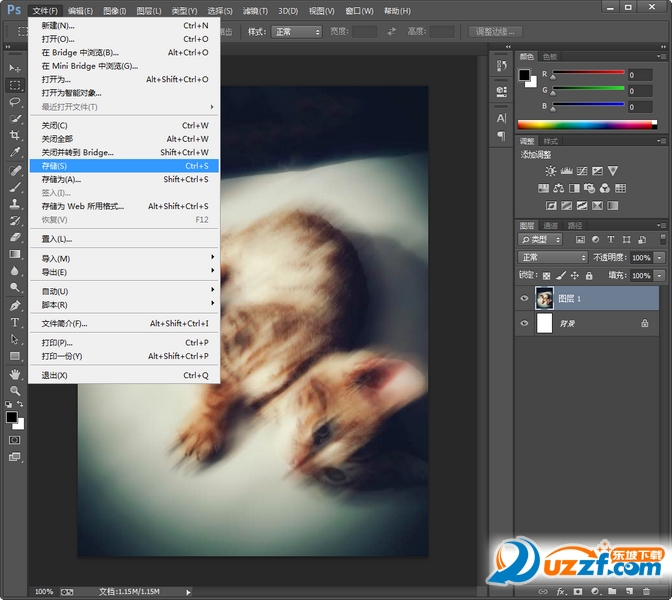672x600 pixels.
Task: Select the Type (T) tool
Action: click(15, 322)
